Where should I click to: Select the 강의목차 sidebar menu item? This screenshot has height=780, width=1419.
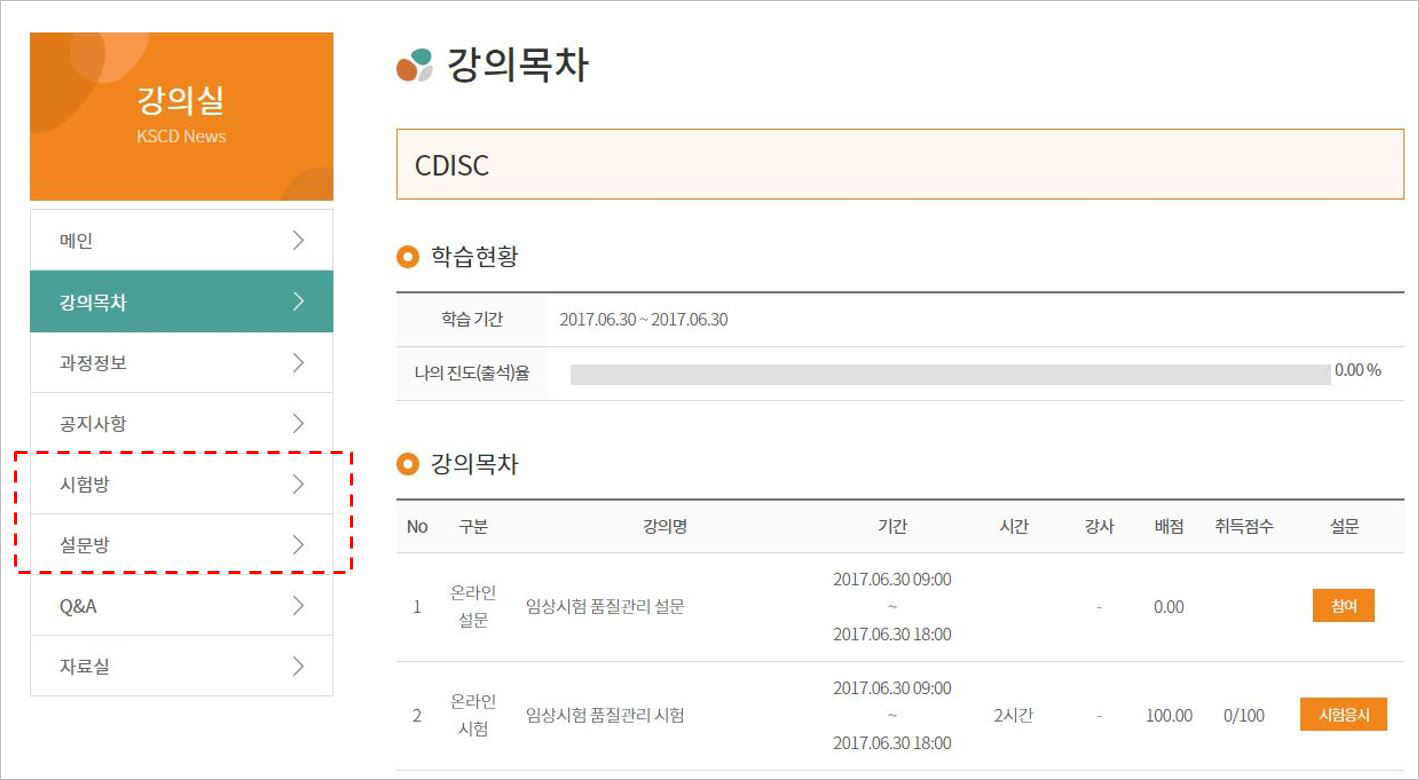[x=181, y=301]
